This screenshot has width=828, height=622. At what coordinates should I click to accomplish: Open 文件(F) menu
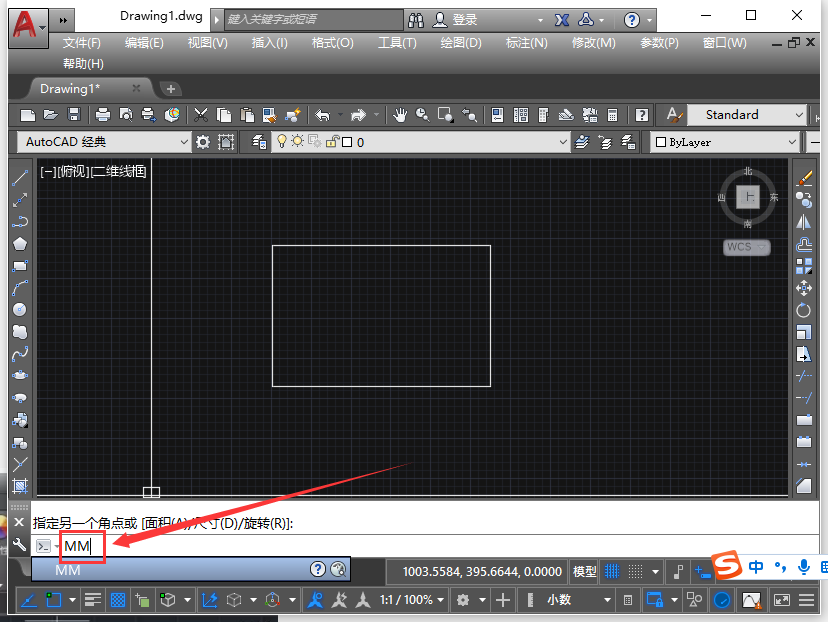tap(81, 43)
